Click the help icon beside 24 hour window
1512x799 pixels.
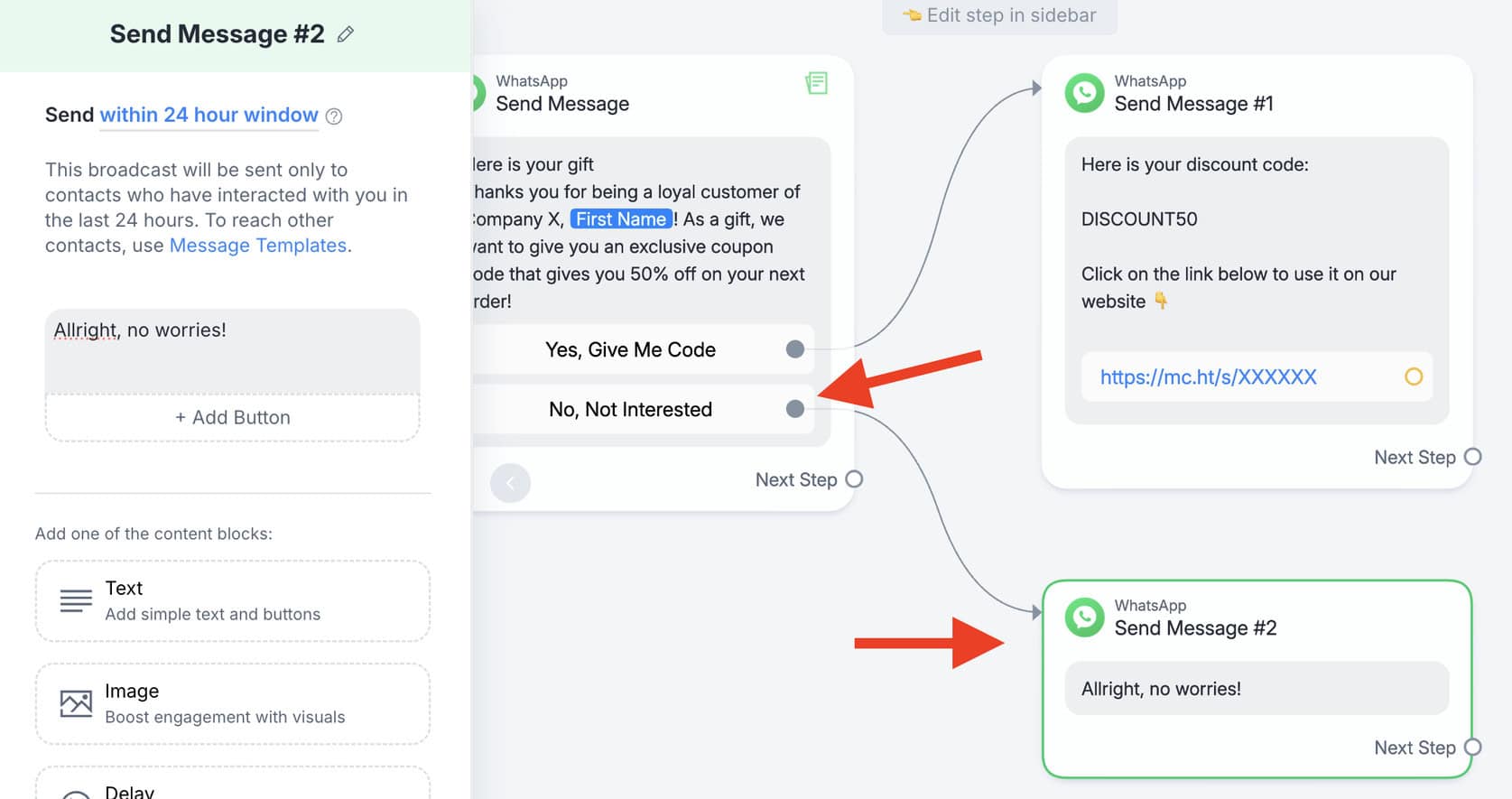click(x=334, y=116)
